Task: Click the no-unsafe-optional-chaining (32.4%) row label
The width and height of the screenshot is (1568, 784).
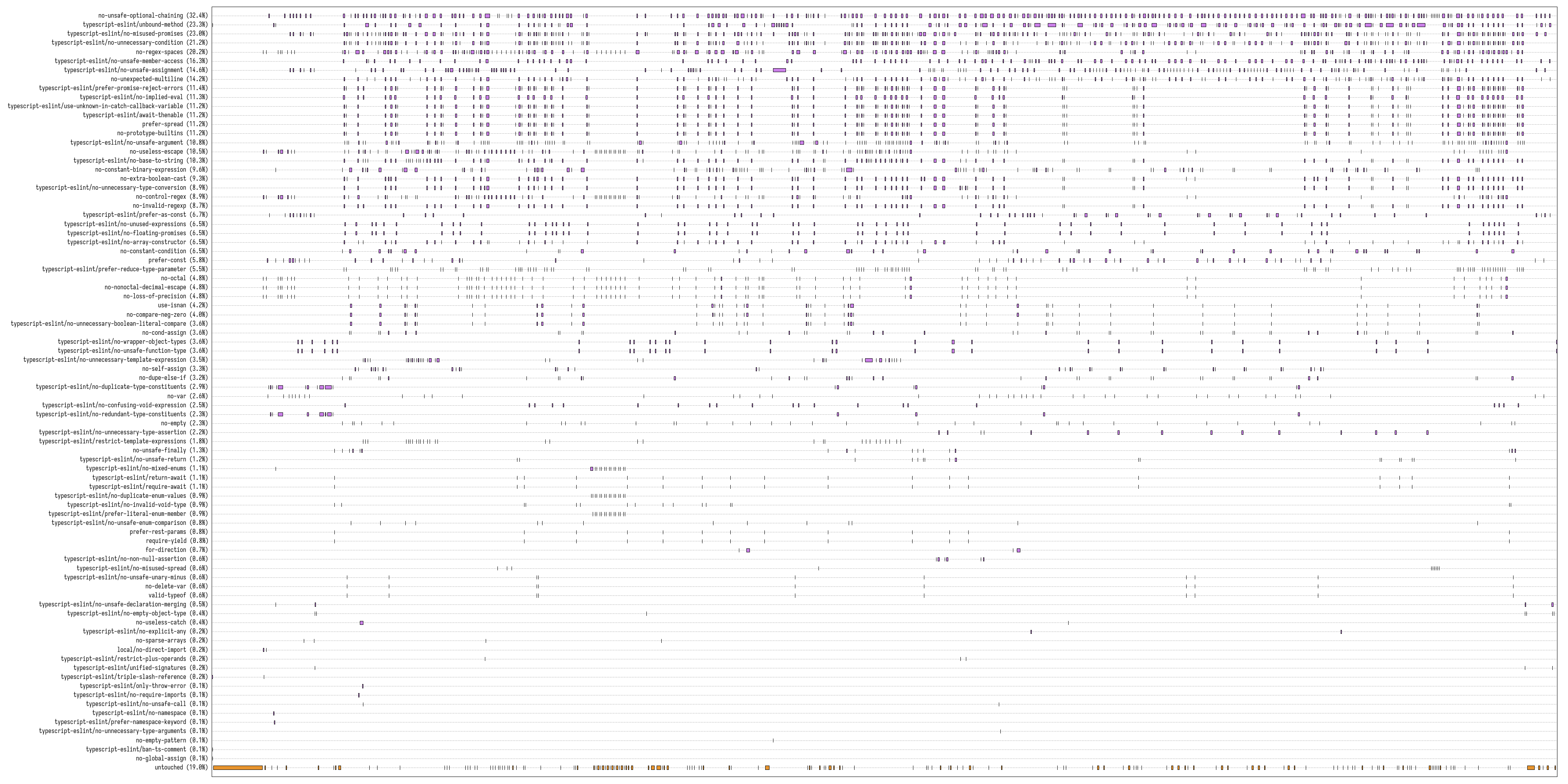Action: coord(153,16)
